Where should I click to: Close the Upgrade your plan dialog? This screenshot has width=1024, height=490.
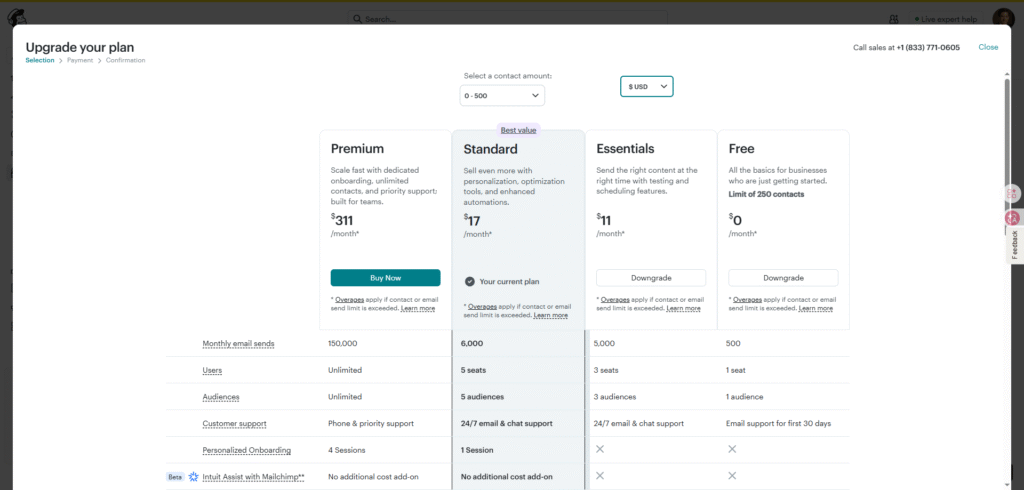point(988,47)
